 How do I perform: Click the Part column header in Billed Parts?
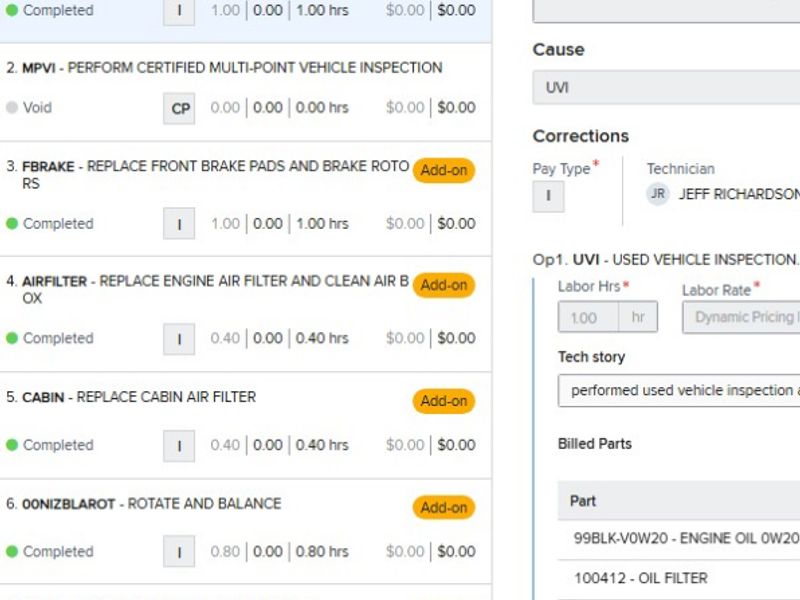click(x=583, y=501)
